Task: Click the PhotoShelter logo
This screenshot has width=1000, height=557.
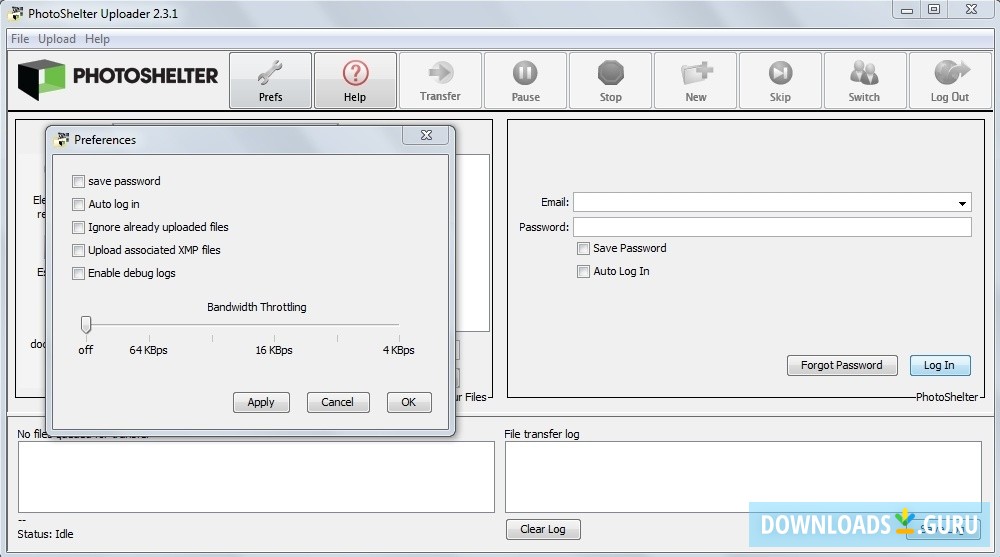Action: click(x=118, y=79)
